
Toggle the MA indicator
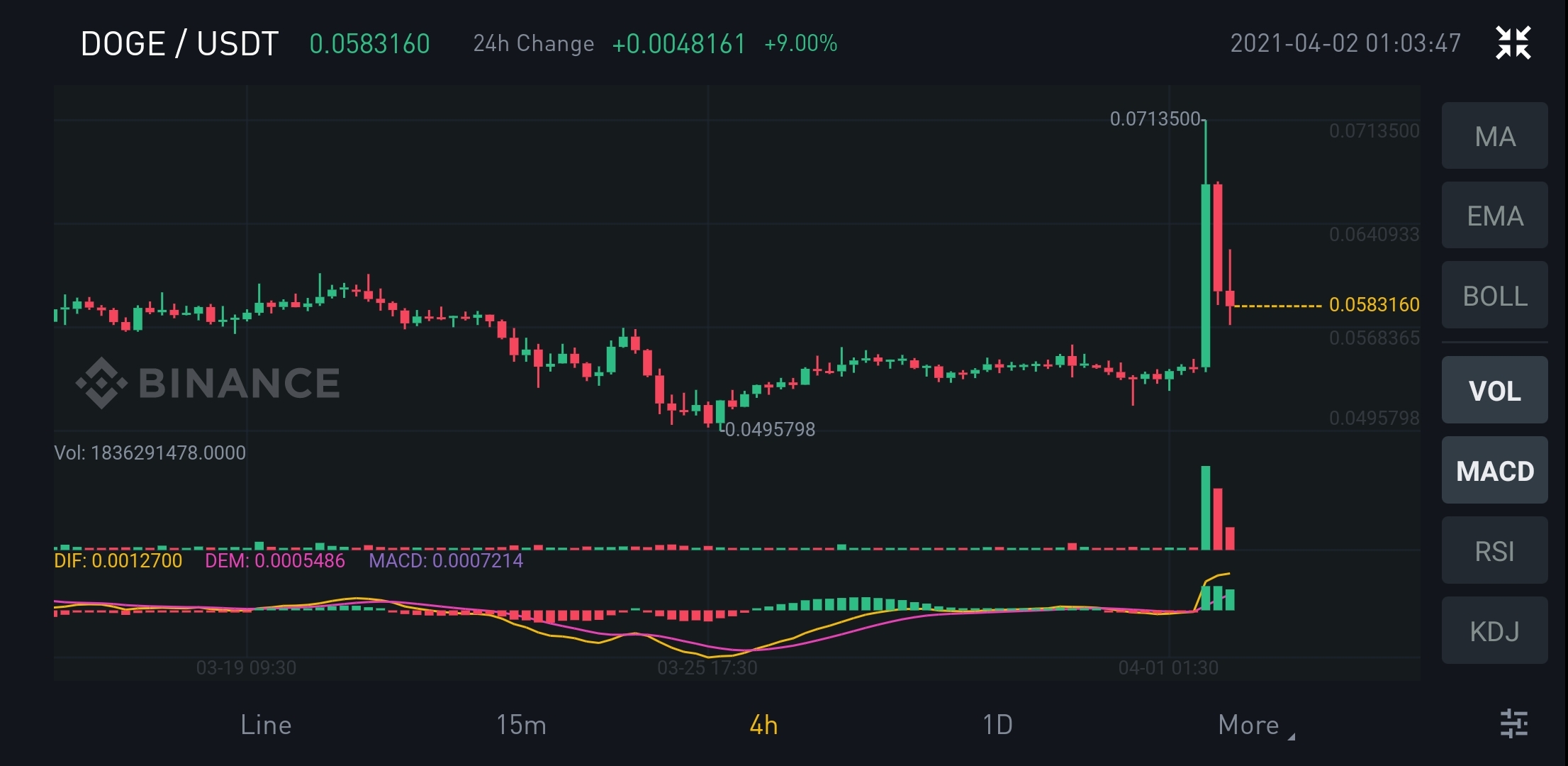[x=1494, y=135]
